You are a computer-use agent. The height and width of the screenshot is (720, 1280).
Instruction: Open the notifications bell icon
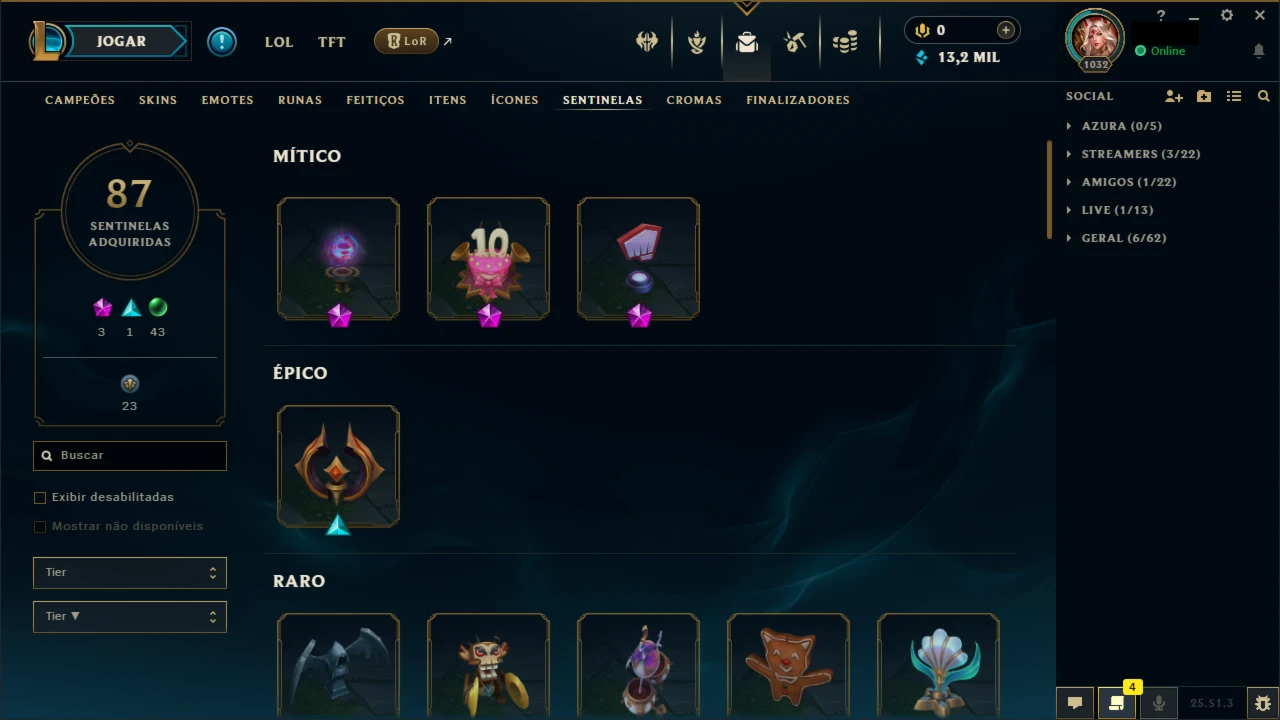pyautogui.click(x=1259, y=51)
